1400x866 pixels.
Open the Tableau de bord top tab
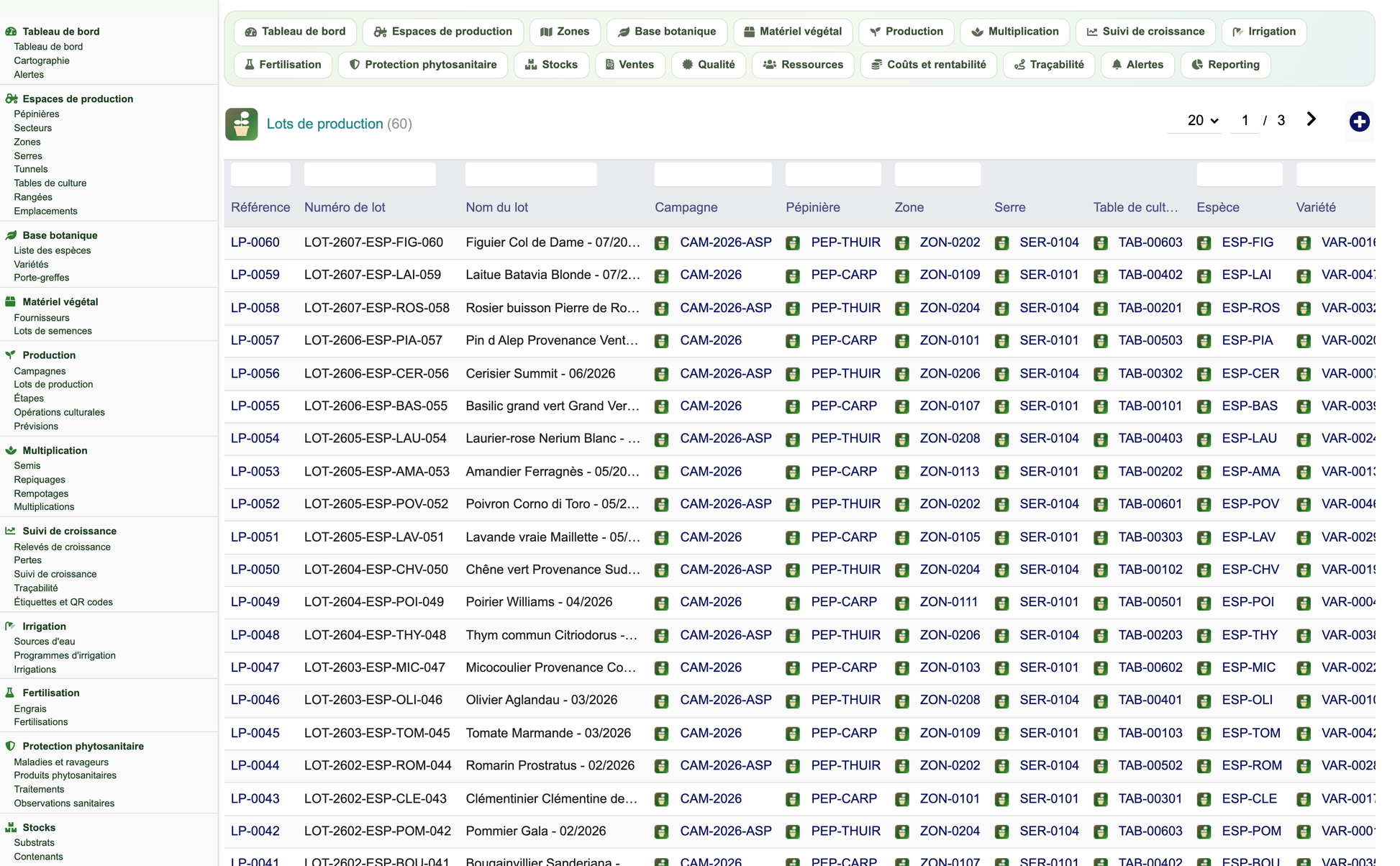295,32
